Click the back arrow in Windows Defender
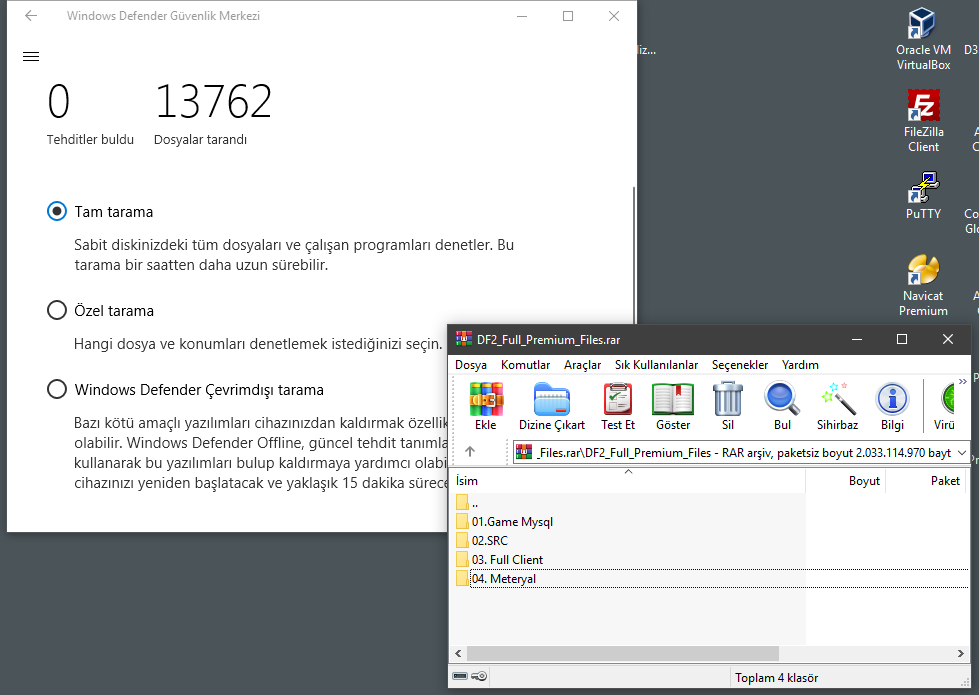 click(31, 16)
